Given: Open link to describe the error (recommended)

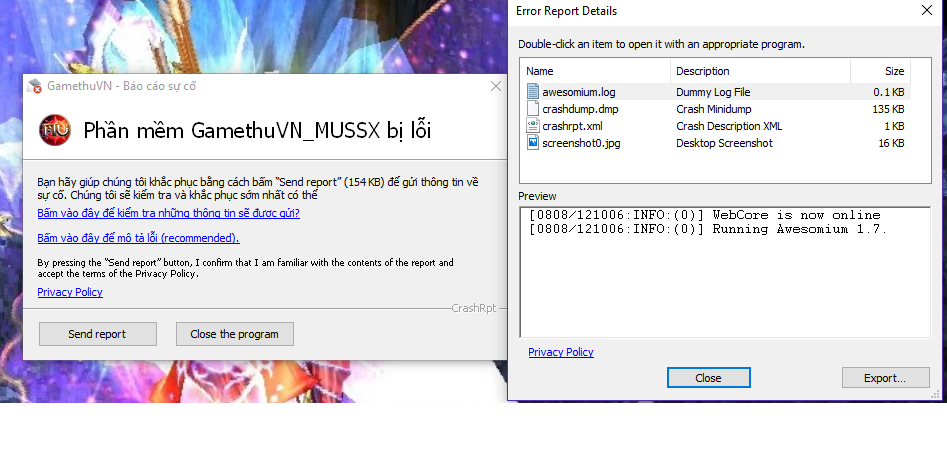Looking at the screenshot, I should pos(138,238).
